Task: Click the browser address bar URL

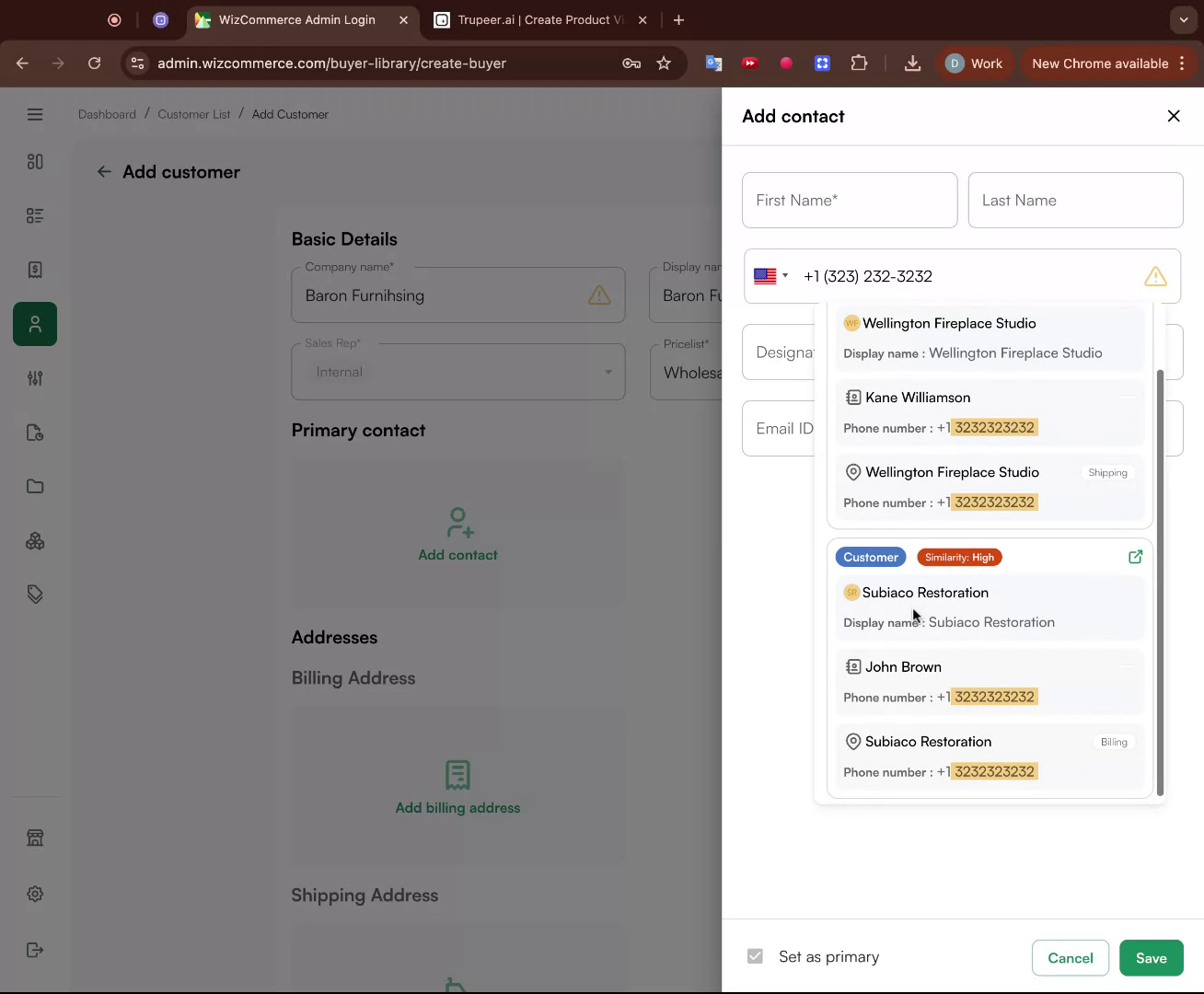Action: point(331,64)
